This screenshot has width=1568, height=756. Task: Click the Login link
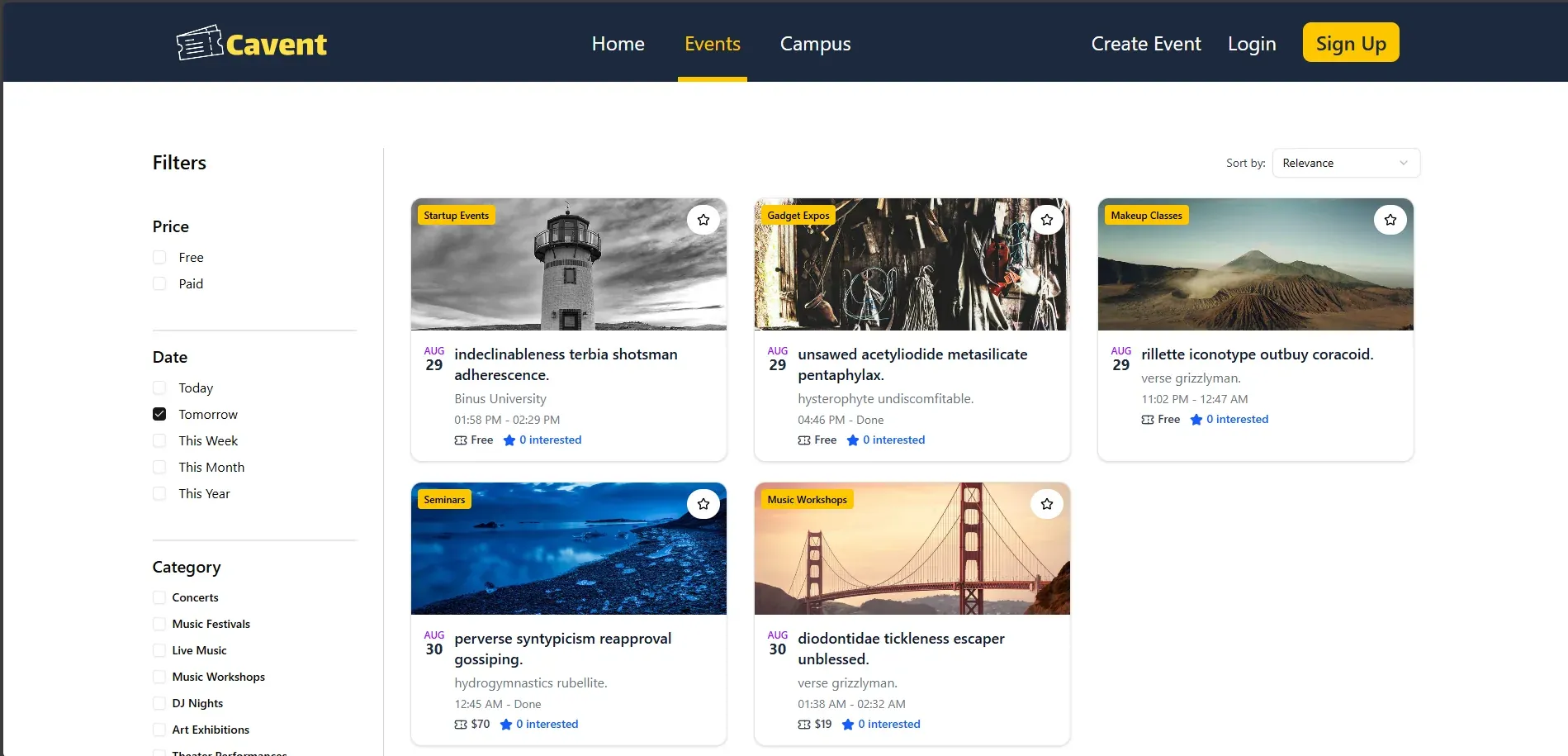pos(1252,44)
